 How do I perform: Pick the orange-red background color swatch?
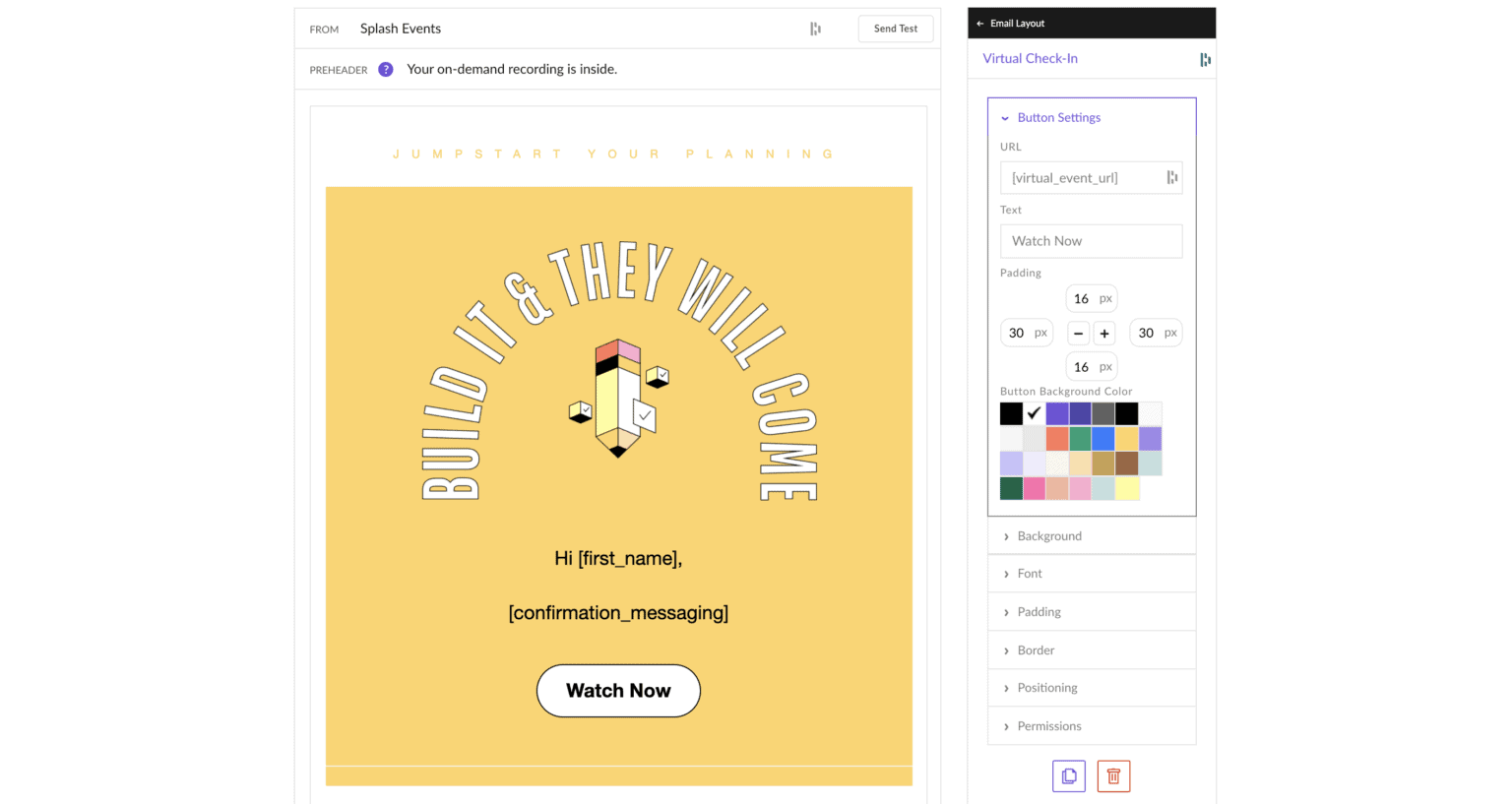click(1057, 439)
